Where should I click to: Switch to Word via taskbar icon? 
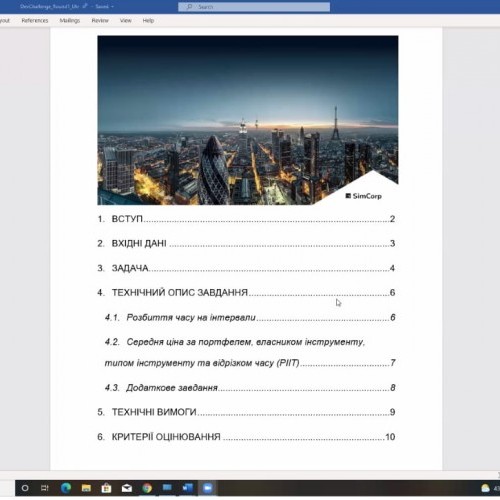(188, 488)
